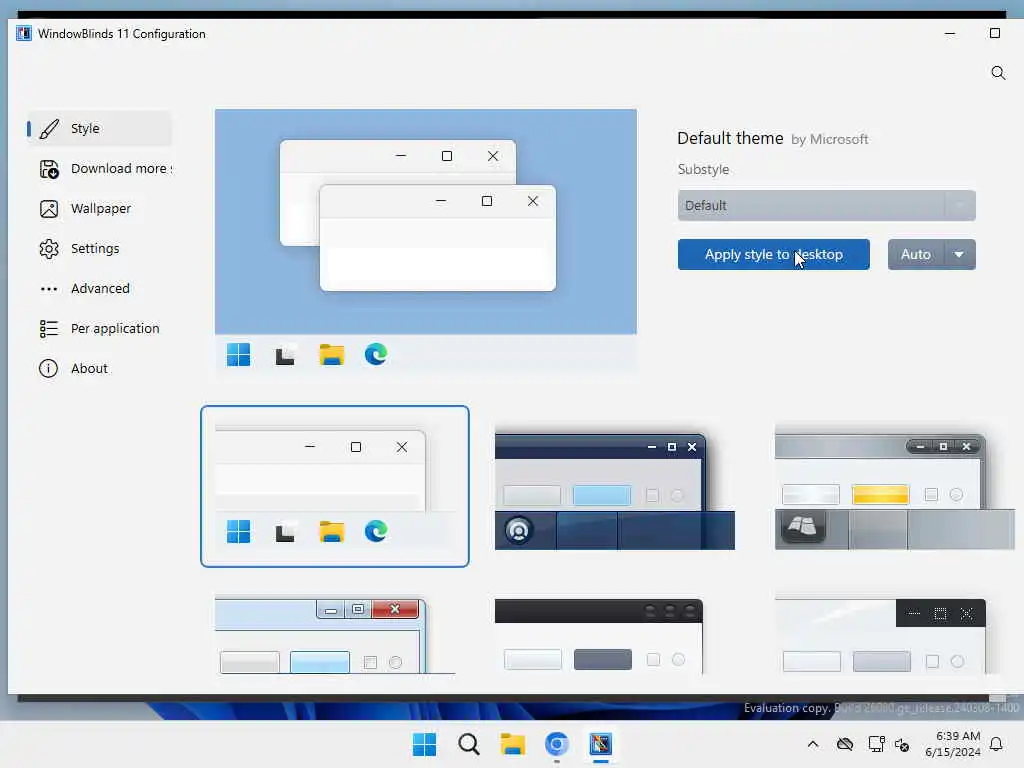The width and height of the screenshot is (1024, 768).
Task: Select the black title bar style thumbnail
Action: (x=600, y=636)
